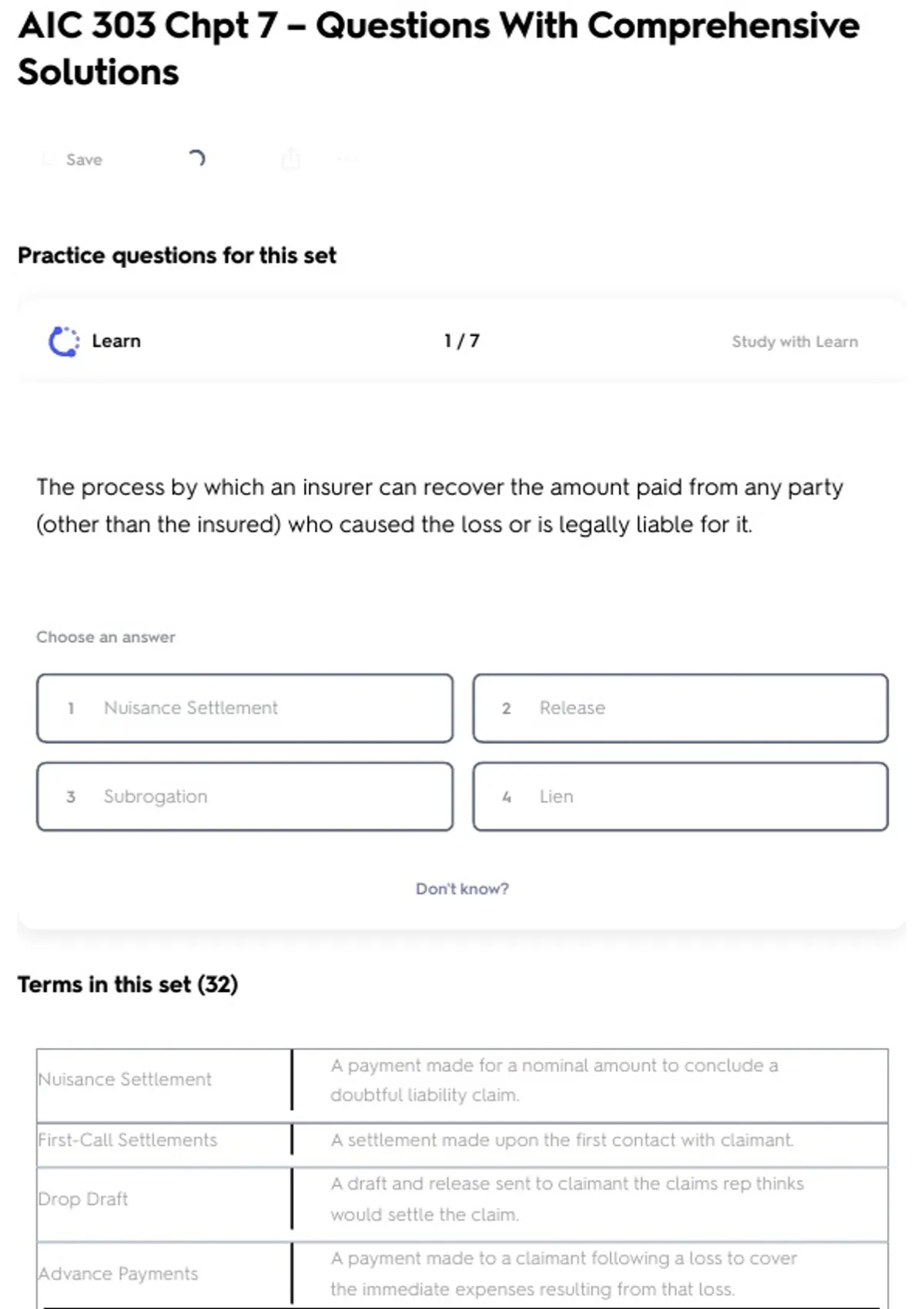Click the Drop Draft definition text
Viewport: 924px width, 1309px height.
[x=567, y=1198]
